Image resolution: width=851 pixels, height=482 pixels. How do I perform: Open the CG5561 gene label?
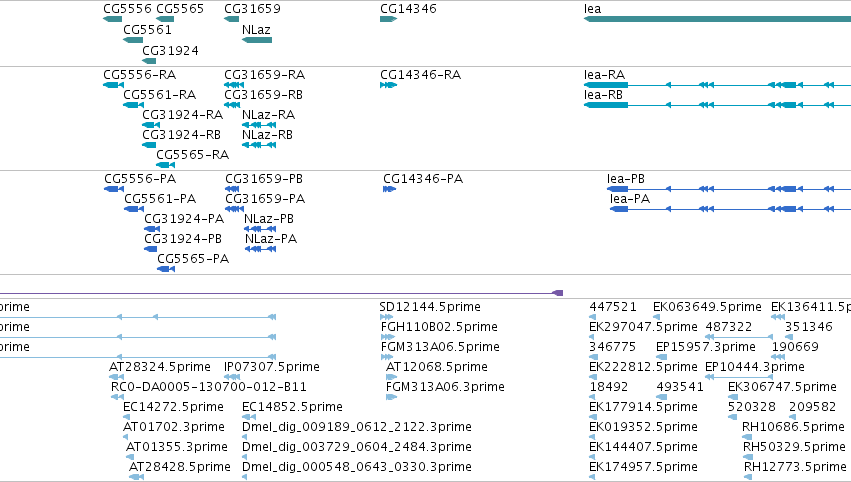[x=147, y=29]
